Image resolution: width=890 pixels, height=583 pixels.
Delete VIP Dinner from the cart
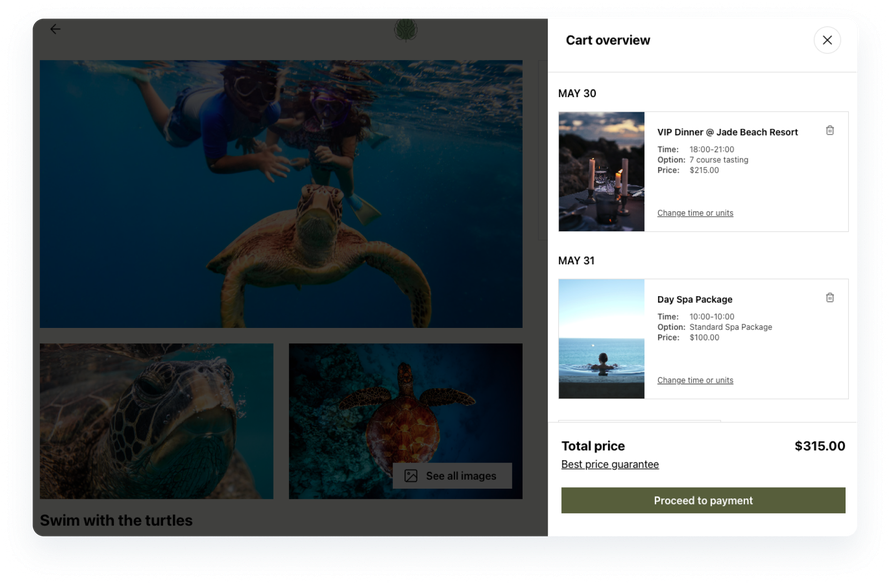(829, 131)
